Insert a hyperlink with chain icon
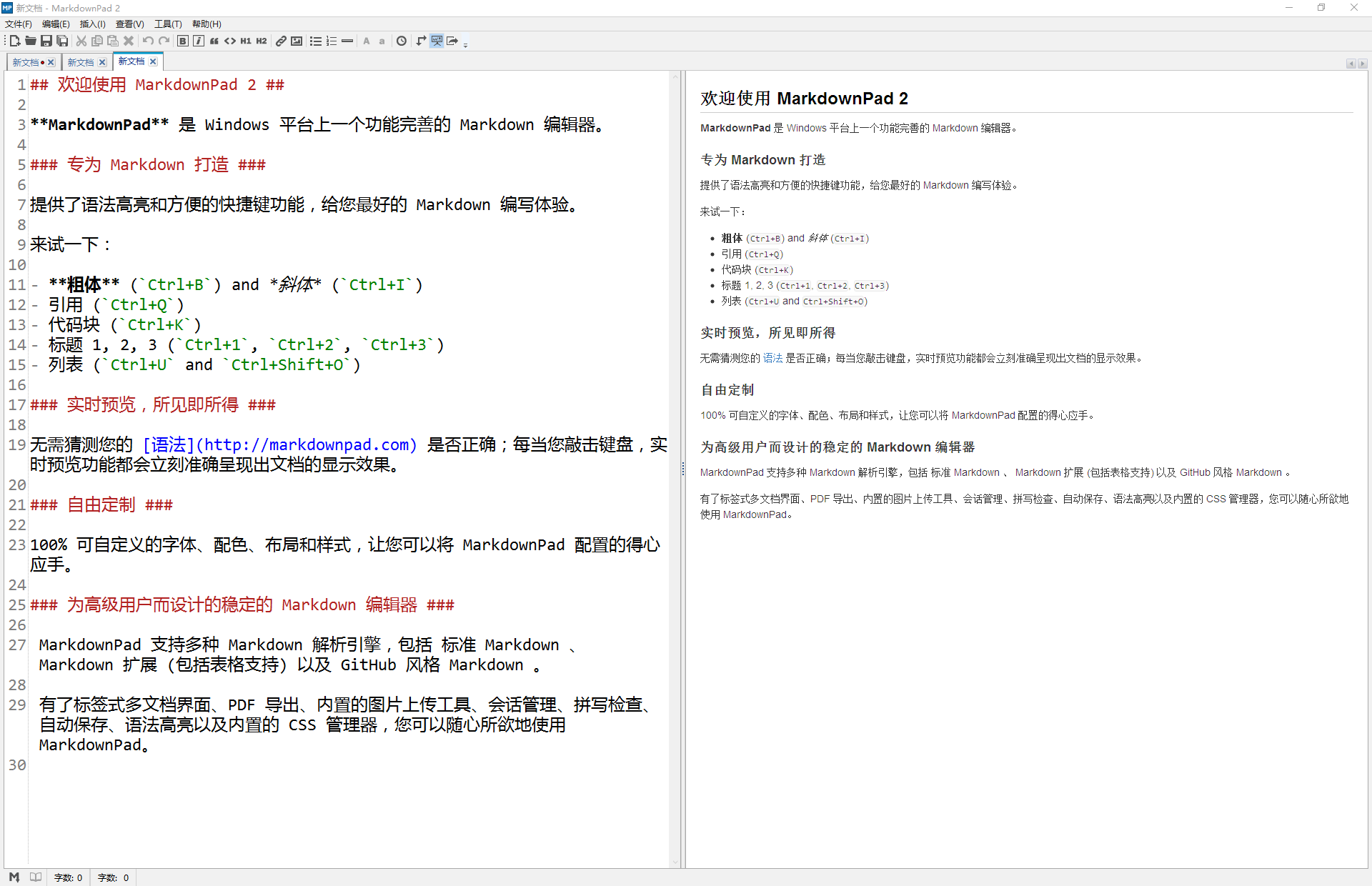This screenshot has height=886, width=1372. 281,41
